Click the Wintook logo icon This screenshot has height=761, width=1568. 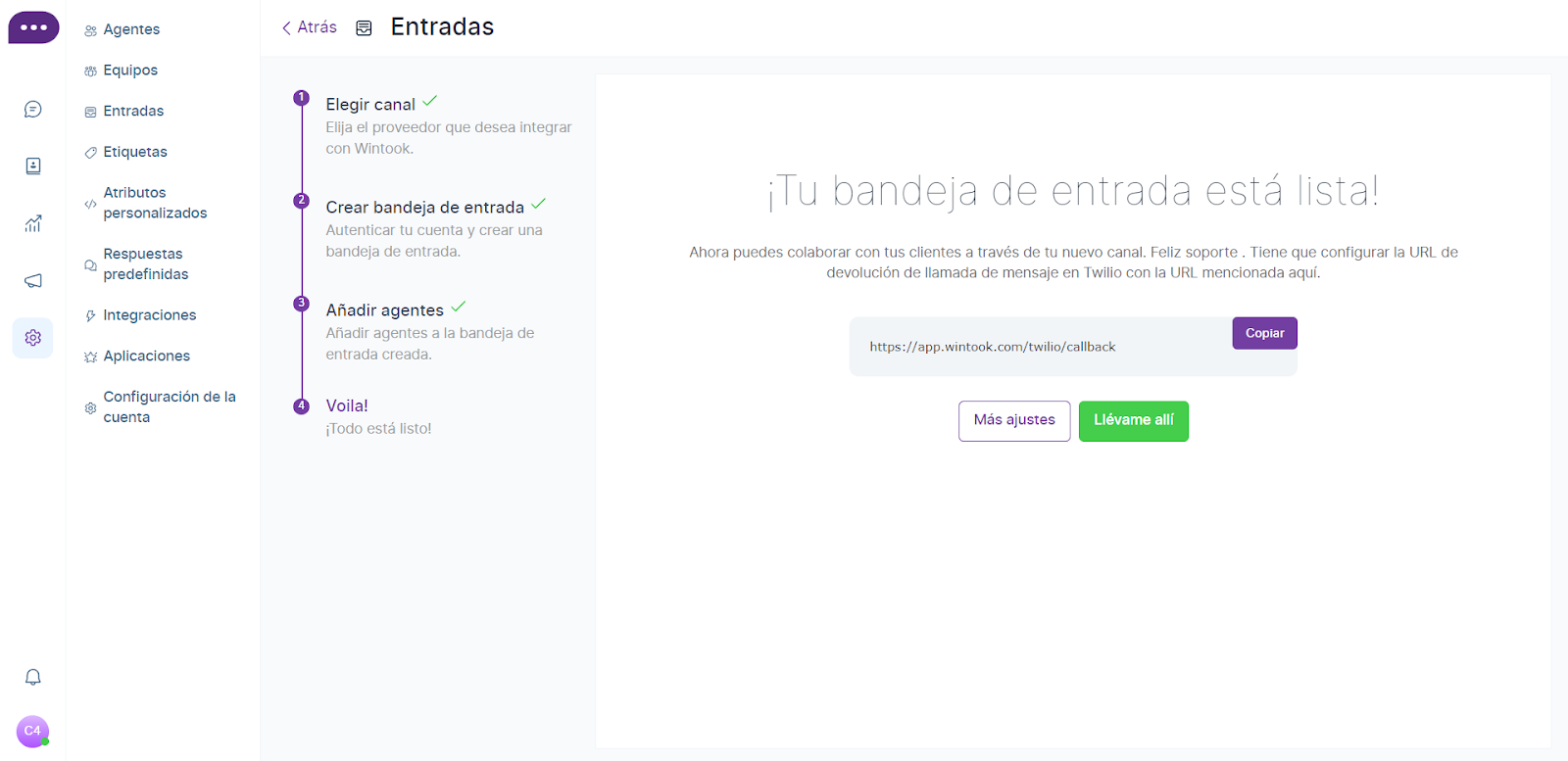pos(33,27)
